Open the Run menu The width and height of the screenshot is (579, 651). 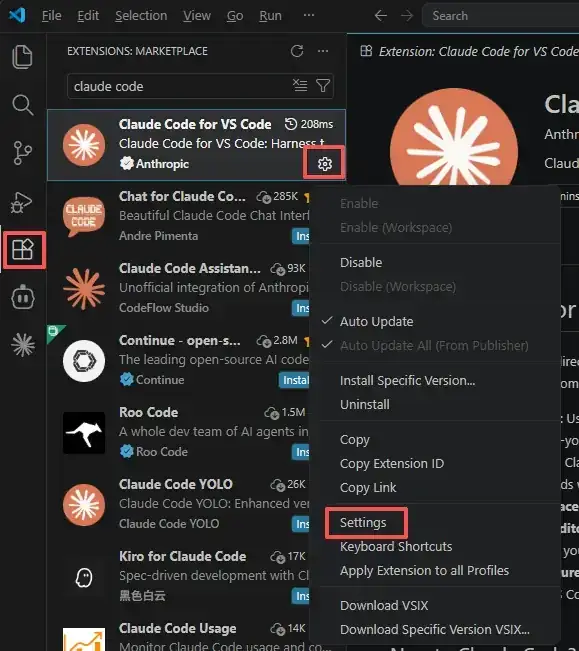270,16
